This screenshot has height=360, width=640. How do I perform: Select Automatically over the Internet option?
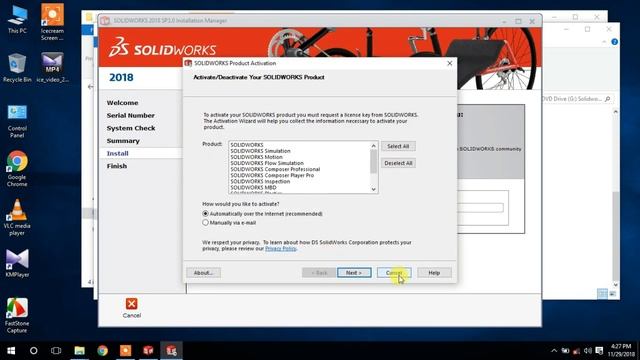[x=205, y=213]
